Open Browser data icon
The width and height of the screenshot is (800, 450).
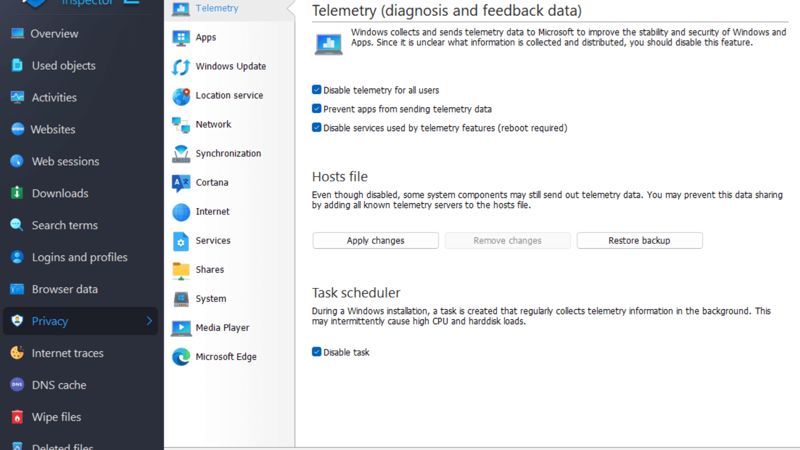17,289
